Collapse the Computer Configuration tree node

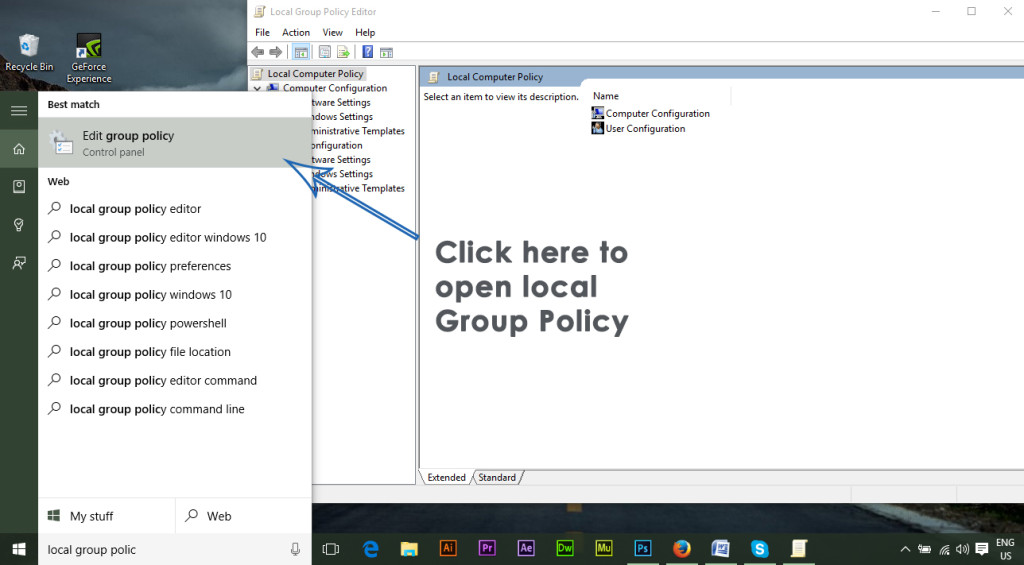257,88
